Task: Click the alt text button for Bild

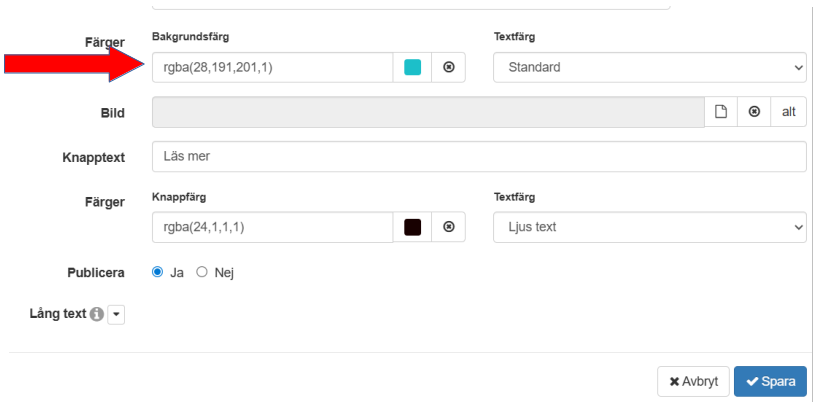Action: [x=789, y=112]
